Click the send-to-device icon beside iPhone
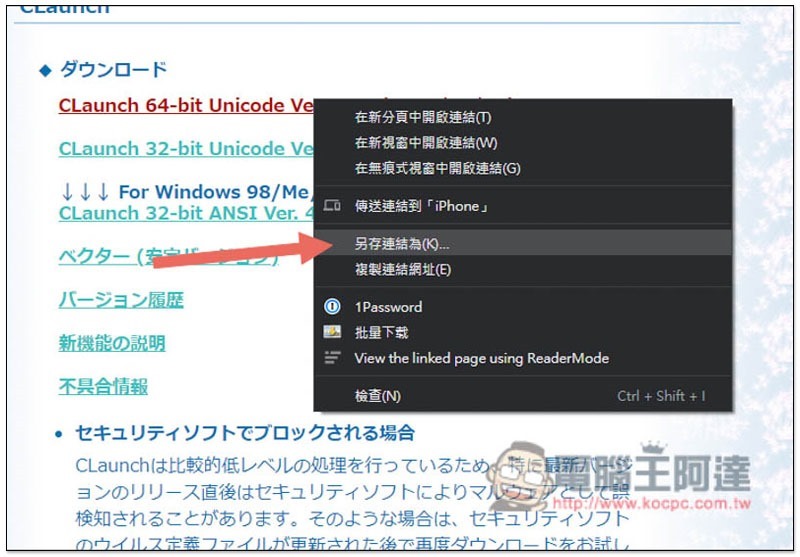 click(x=332, y=206)
